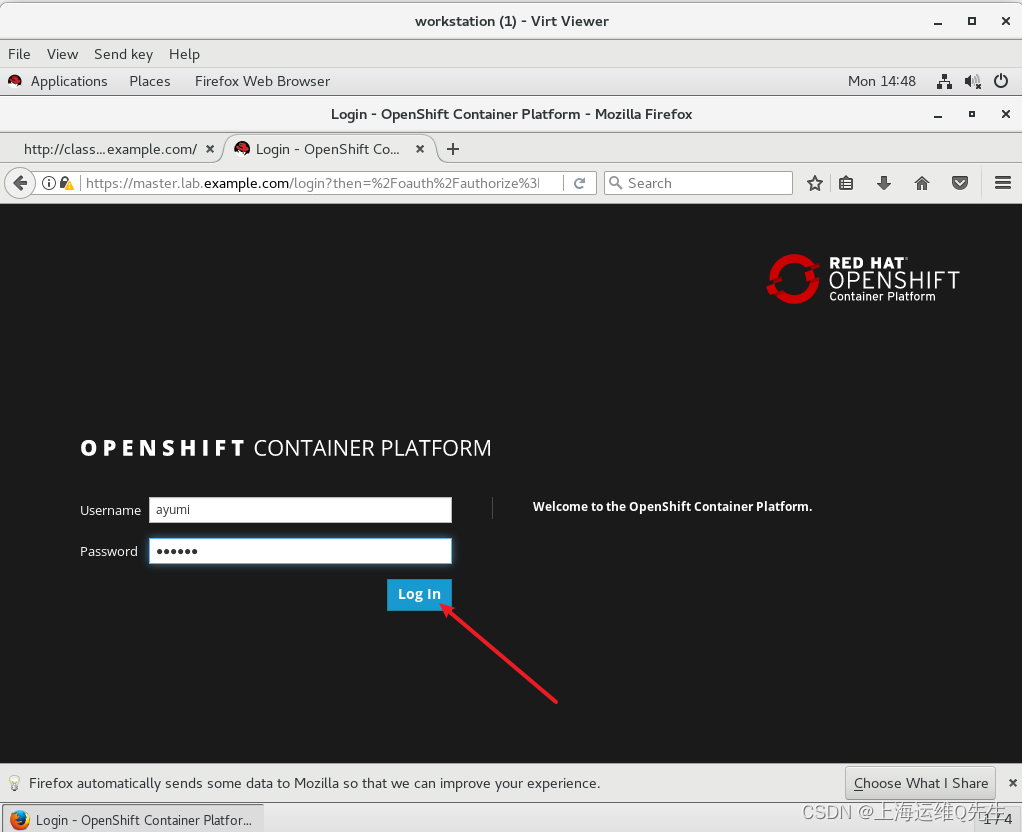Image resolution: width=1022 pixels, height=832 pixels.
Task: Show bookmarks list icon in Firefox toolbar
Action: tap(846, 183)
